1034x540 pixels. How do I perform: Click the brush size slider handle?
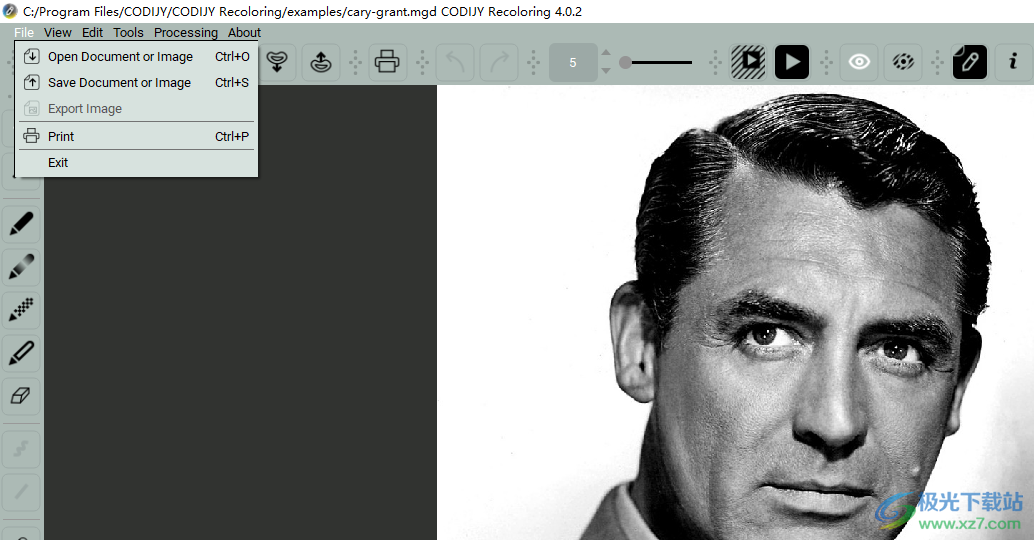coord(625,62)
